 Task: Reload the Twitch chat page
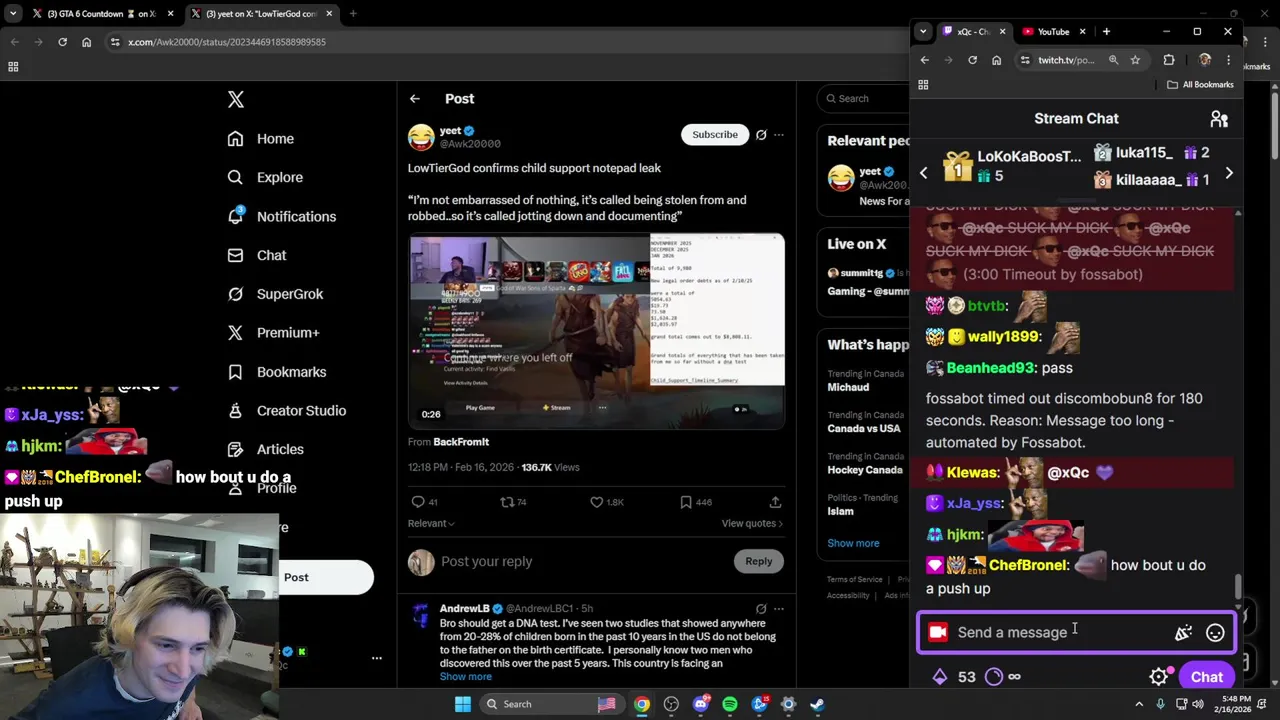(972, 60)
